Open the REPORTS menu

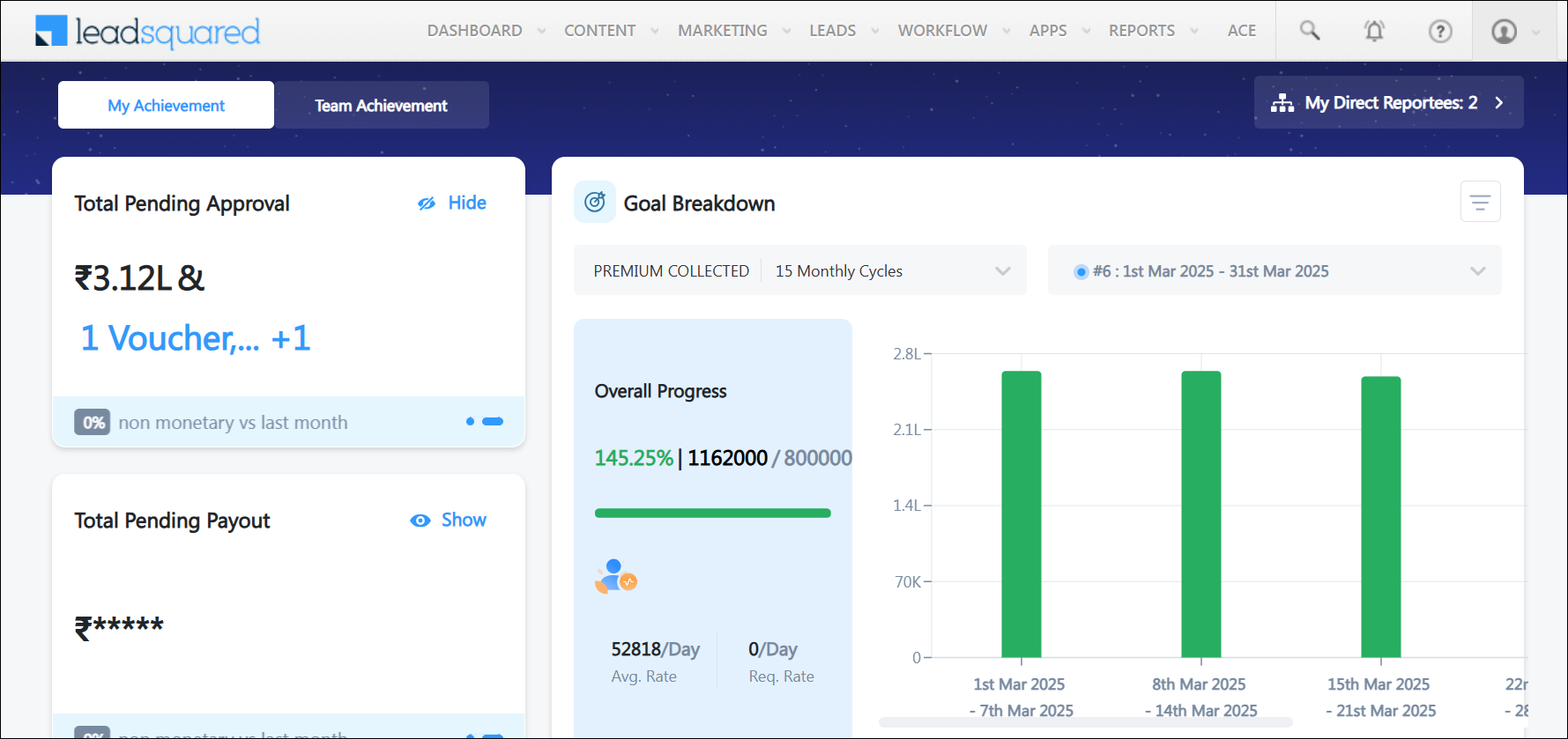tap(1142, 31)
